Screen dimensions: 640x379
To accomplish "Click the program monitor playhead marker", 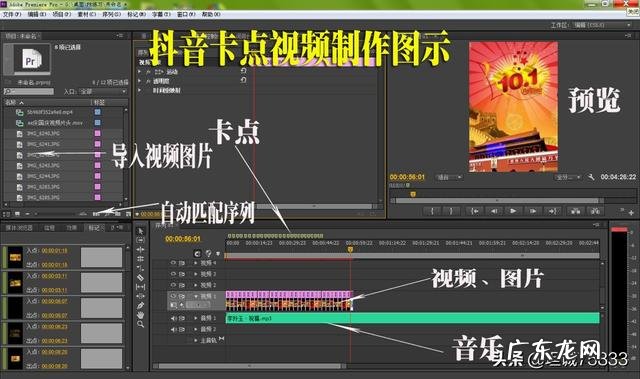I will click(x=413, y=194).
